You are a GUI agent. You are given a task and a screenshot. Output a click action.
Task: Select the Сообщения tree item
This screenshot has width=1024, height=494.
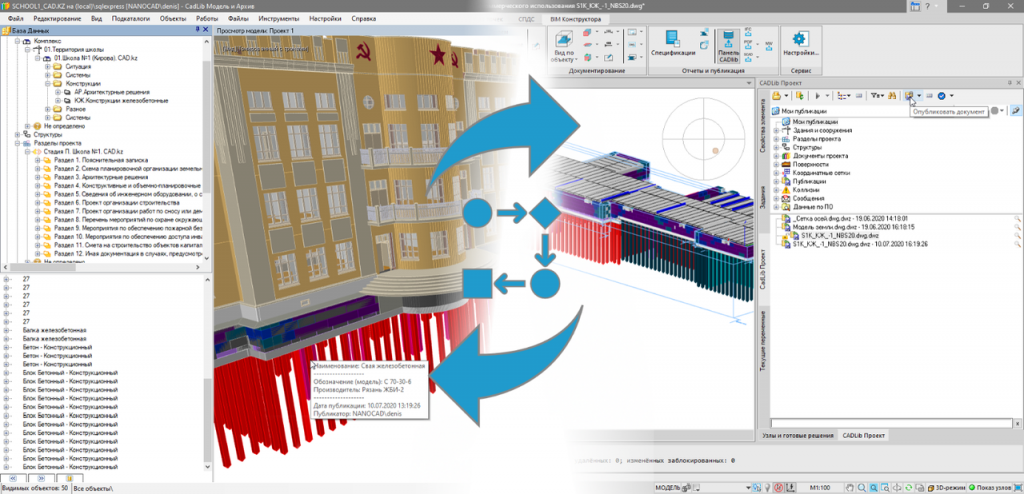(810, 198)
